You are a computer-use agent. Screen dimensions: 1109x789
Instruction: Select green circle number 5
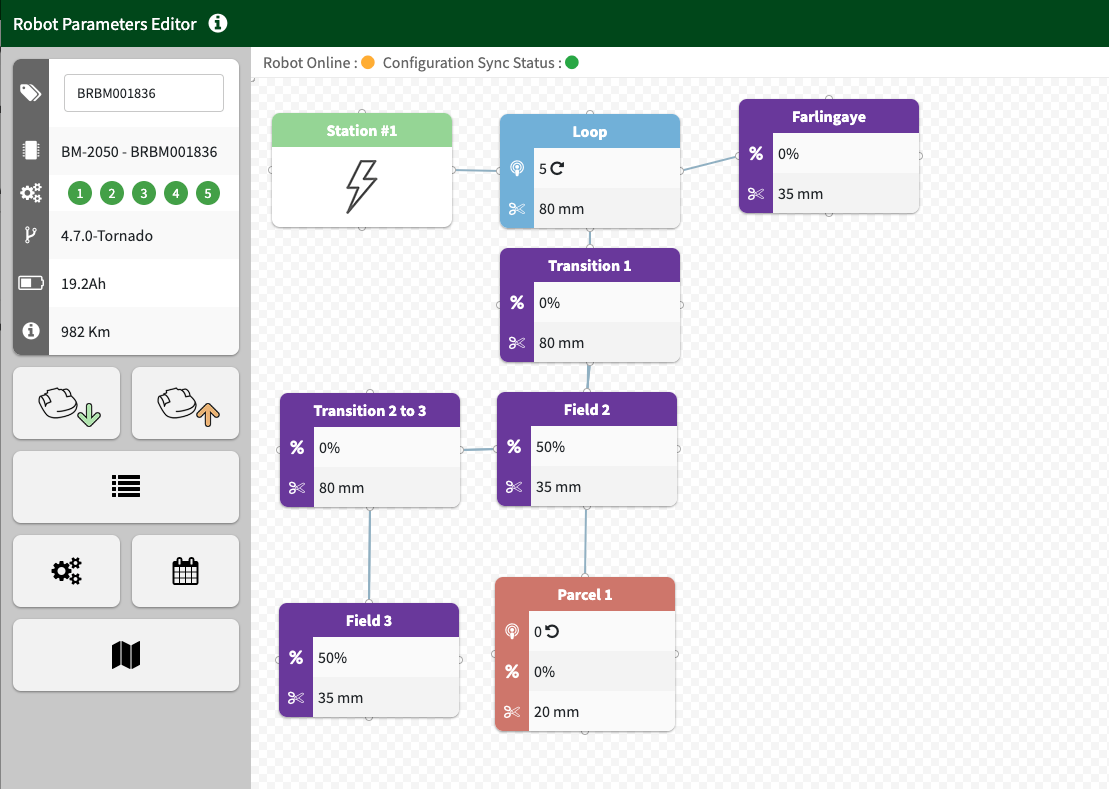coord(208,193)
